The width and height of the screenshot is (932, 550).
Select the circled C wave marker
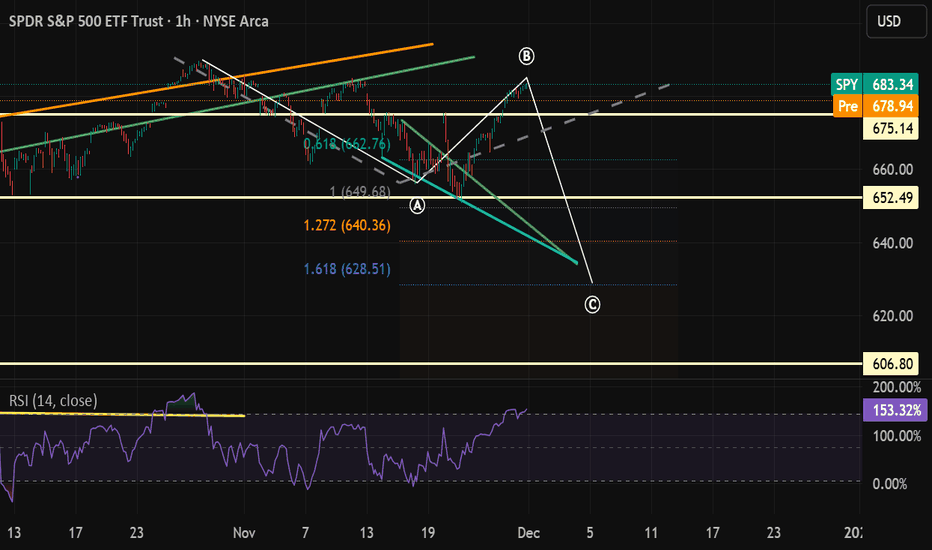point(592,304)
